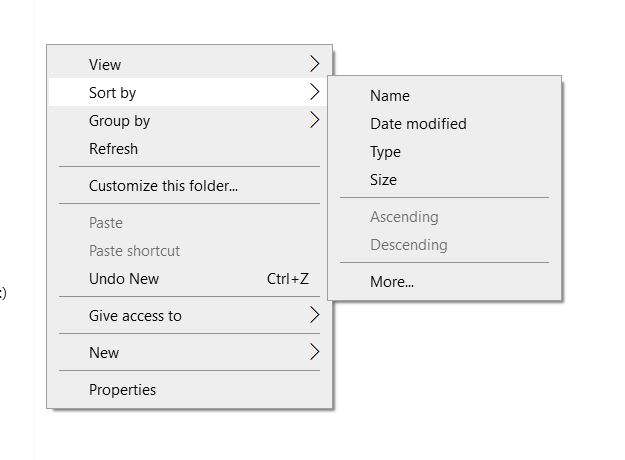Open folder Properties

(122, 390)
